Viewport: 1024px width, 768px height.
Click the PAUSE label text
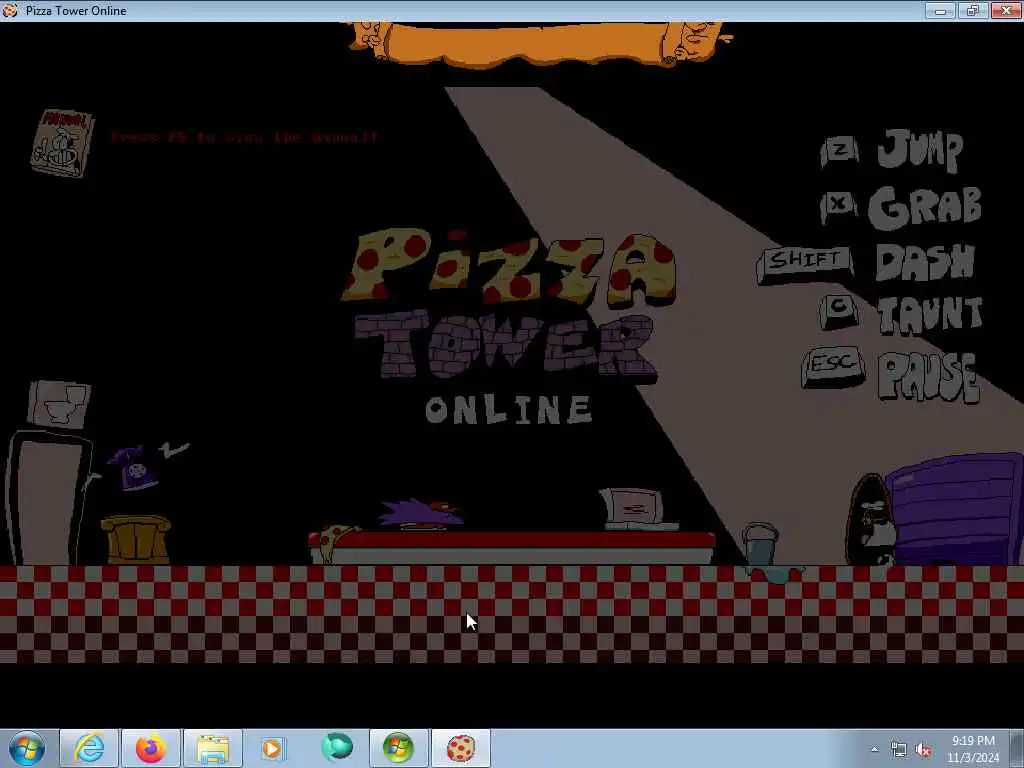929,377
